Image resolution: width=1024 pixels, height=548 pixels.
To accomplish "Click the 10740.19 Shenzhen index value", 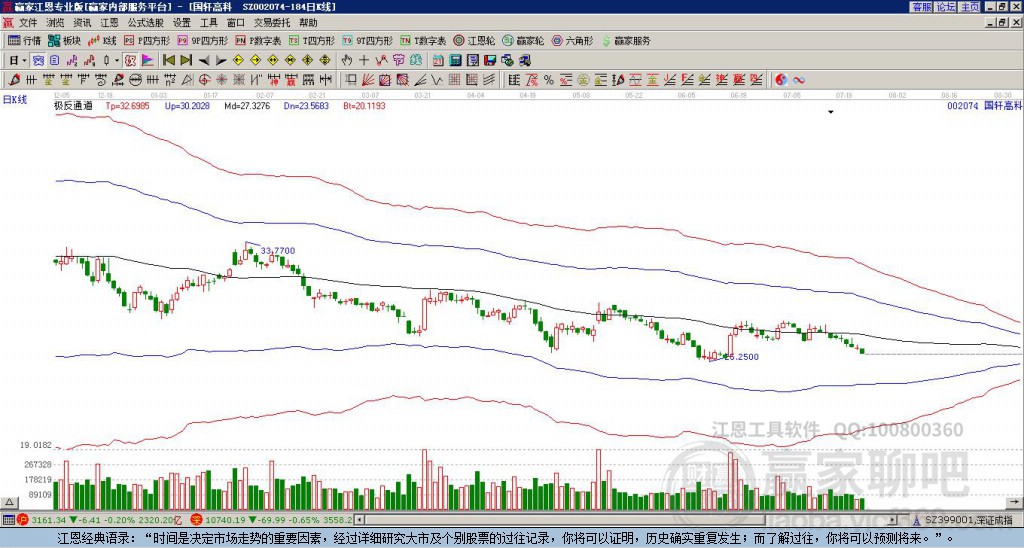I will 225,520.
